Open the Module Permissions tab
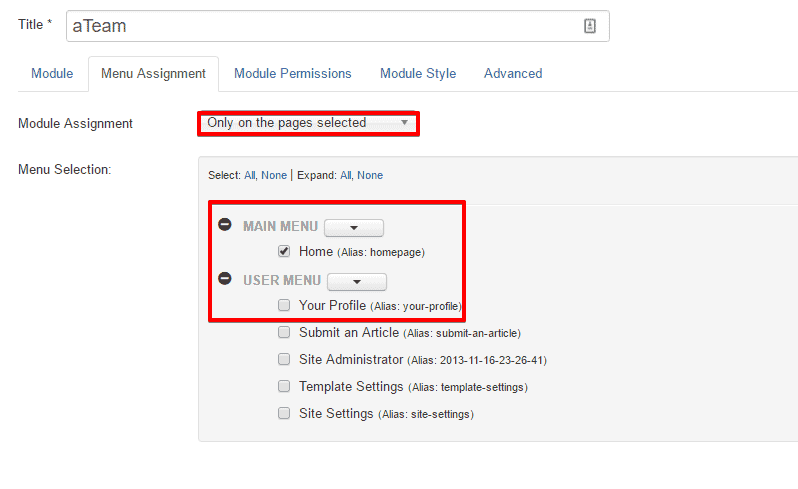Image resolution: width=798 pixels, height=489 pixels. pos(292,74)
